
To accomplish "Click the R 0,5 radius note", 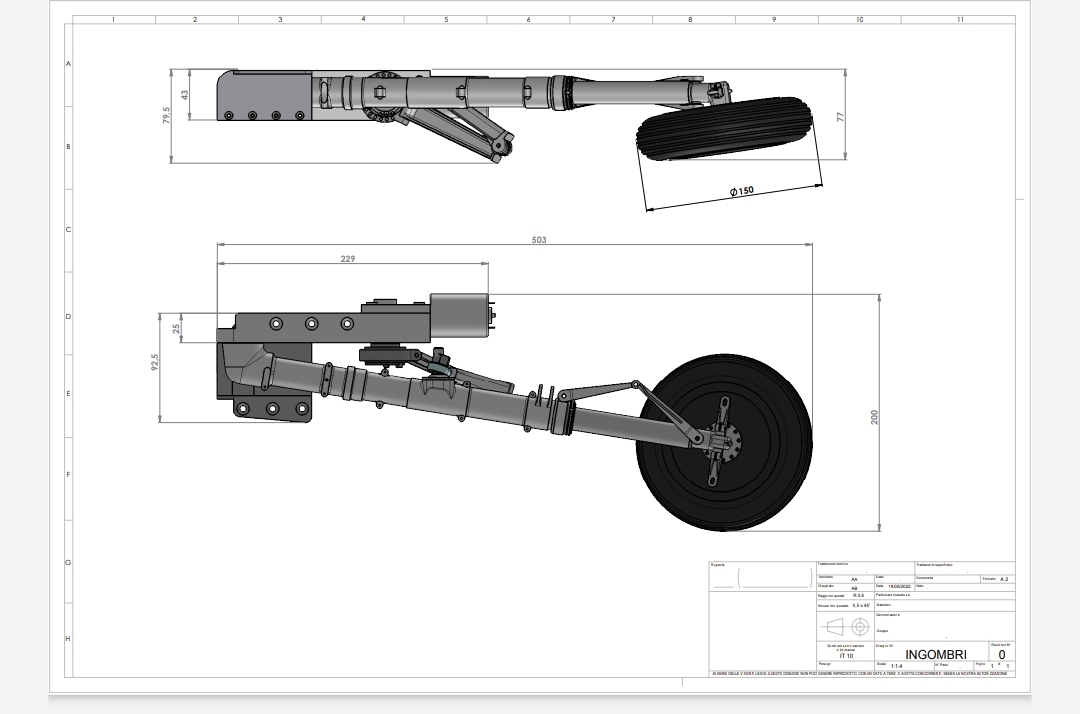I will point(858,596).
